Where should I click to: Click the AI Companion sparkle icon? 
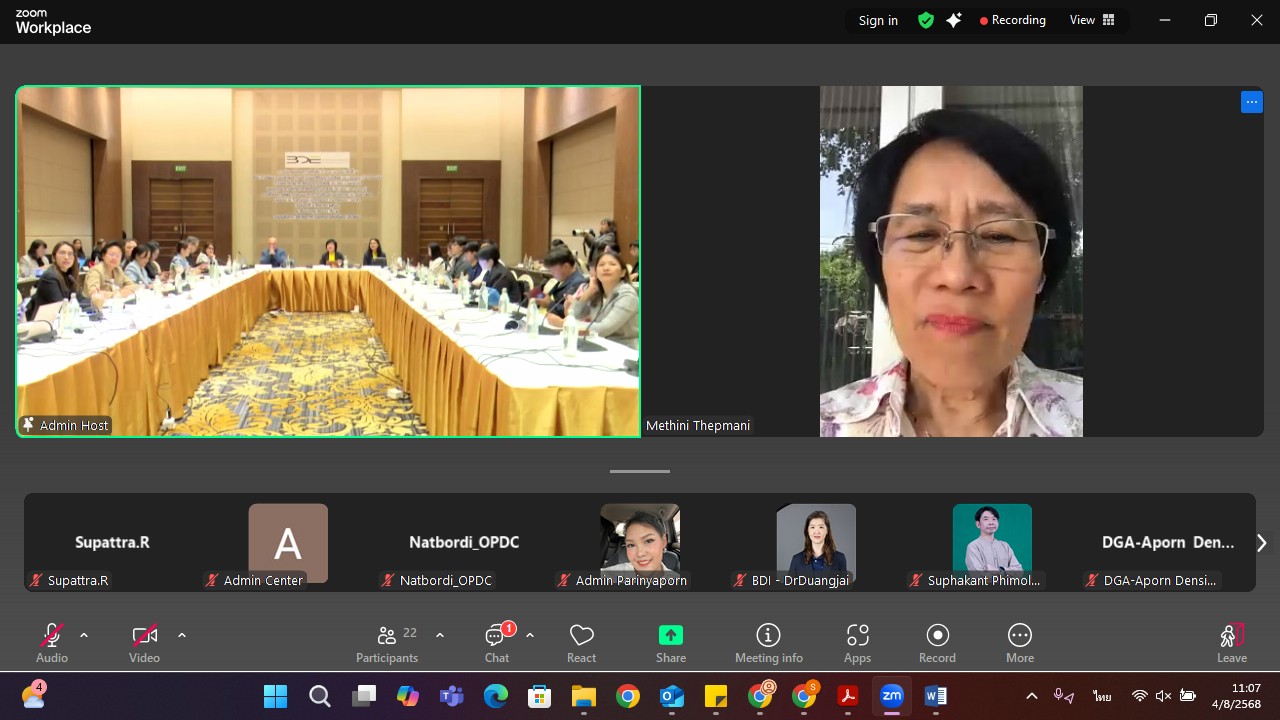pyautogui.click(x=954, y=20)
